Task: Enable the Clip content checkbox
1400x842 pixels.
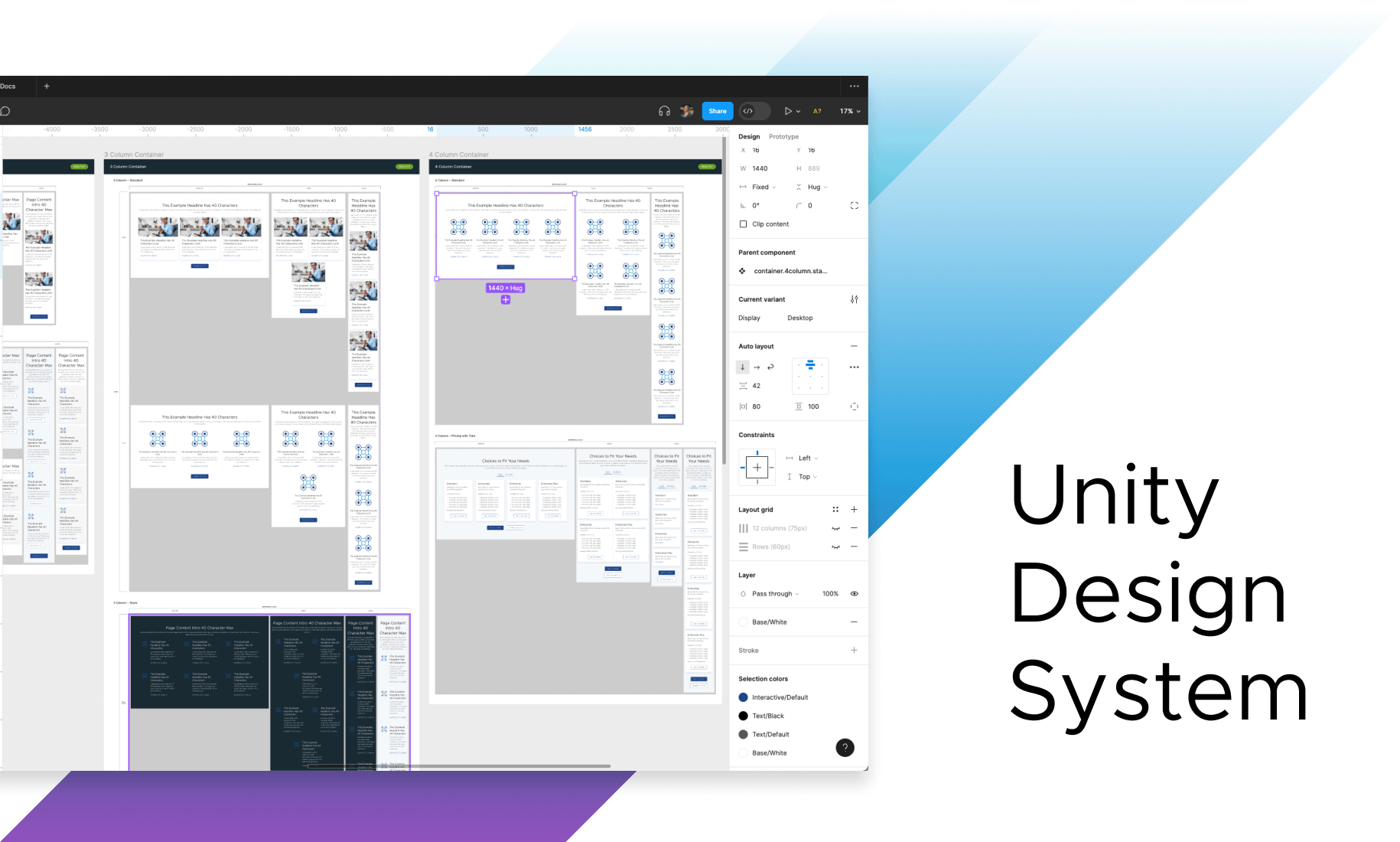Action: click(x=743, y=224)
